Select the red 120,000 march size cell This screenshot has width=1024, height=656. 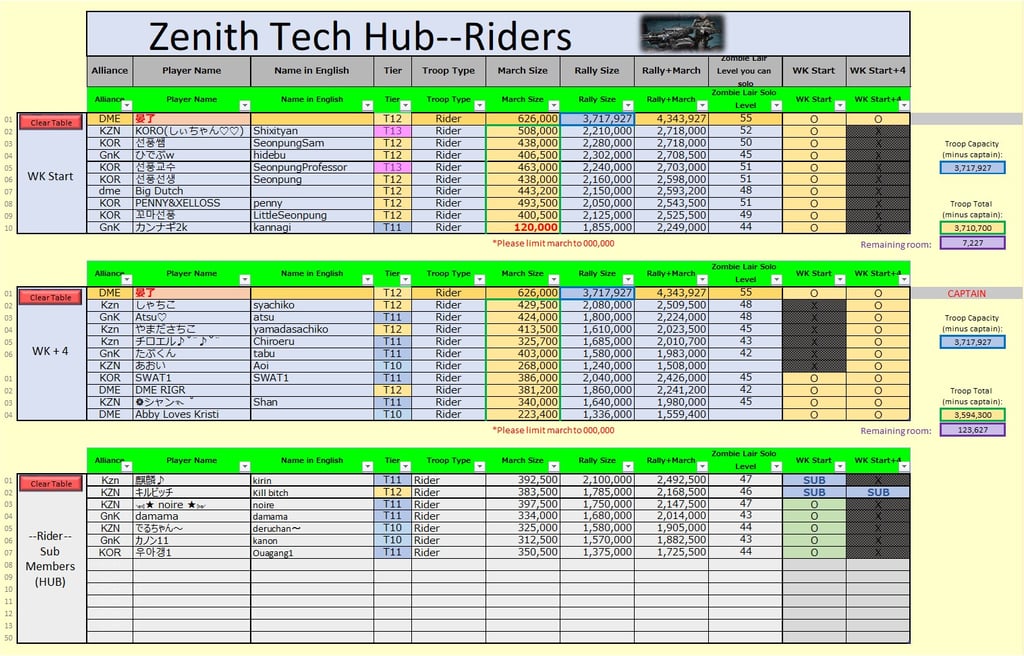point(522,227)
